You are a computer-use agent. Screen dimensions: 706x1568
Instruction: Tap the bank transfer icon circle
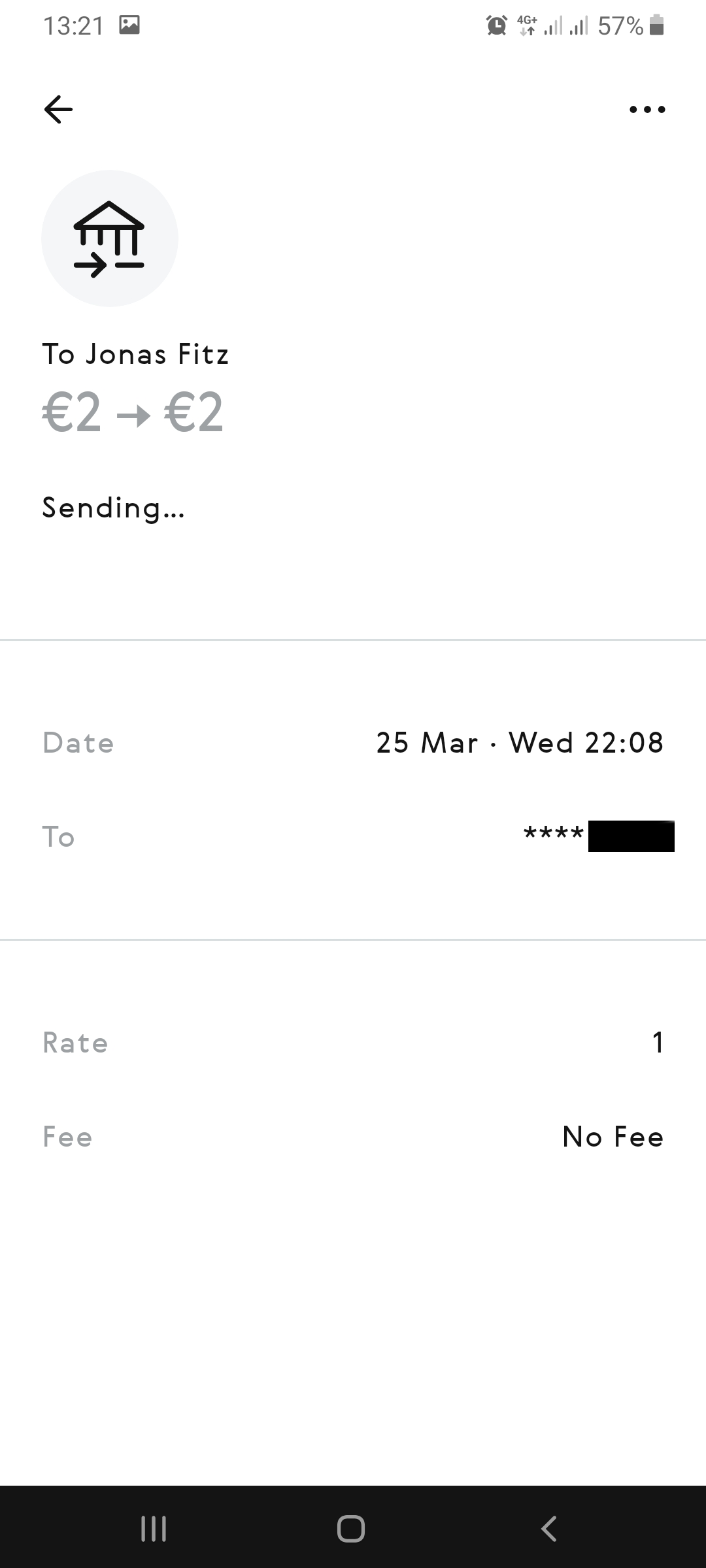110,238
